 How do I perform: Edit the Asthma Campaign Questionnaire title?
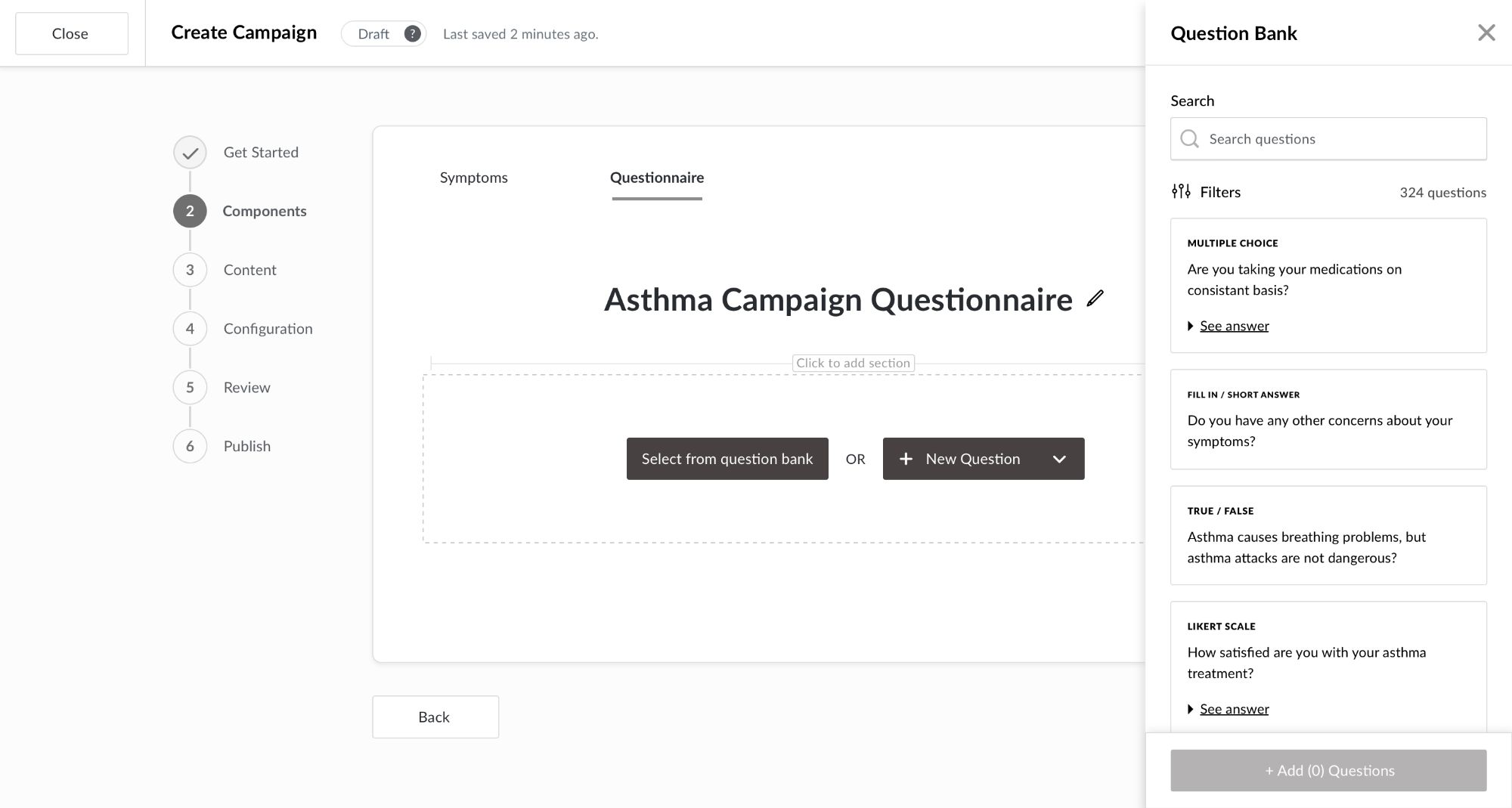tap(1094, 299)
